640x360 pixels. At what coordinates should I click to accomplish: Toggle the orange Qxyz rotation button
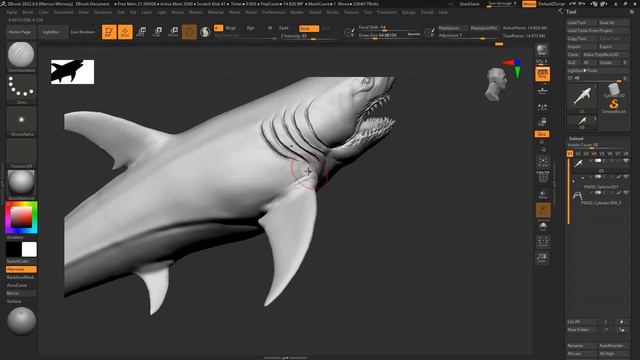click(x=542, y=134)
